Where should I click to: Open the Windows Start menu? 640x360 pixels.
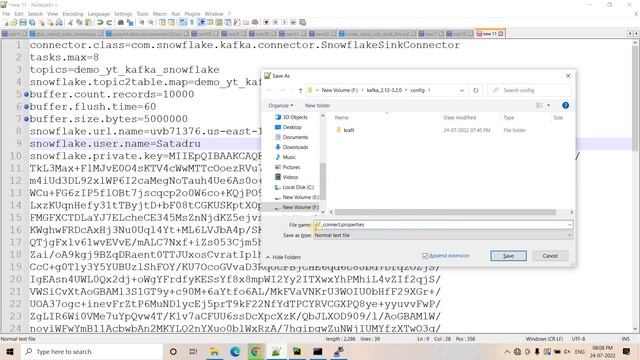coord(10,351)
